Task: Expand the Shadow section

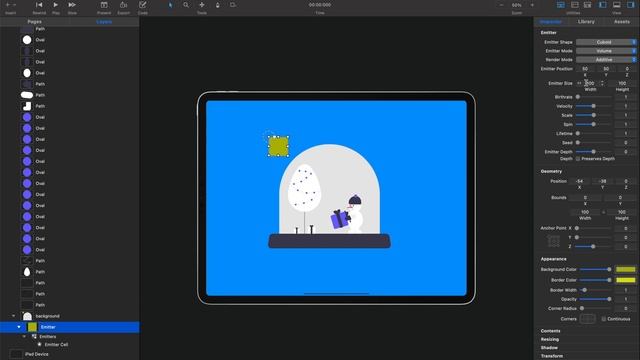Action: [549, 348]
